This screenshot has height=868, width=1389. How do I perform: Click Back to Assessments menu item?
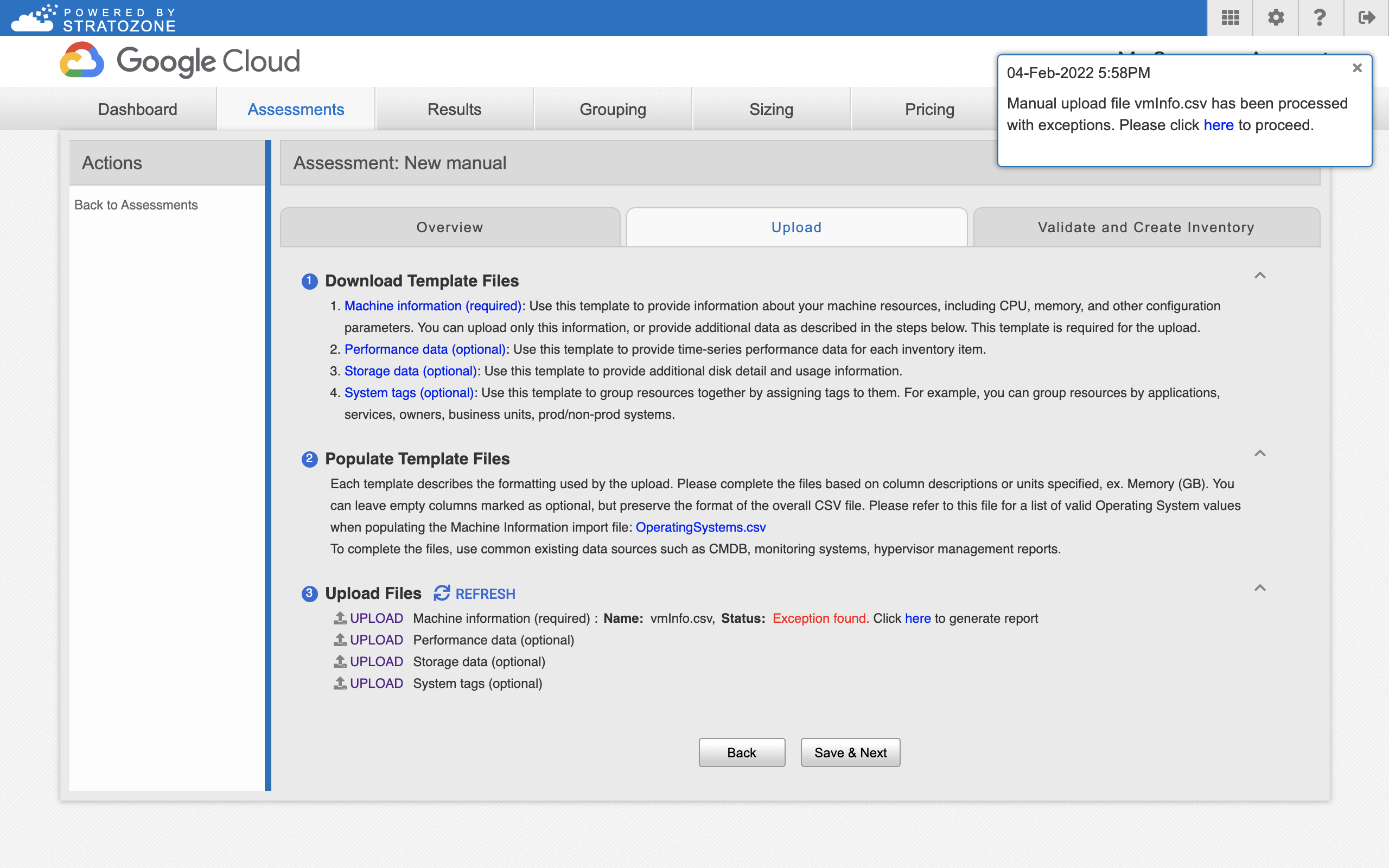(x=136, y=204)
